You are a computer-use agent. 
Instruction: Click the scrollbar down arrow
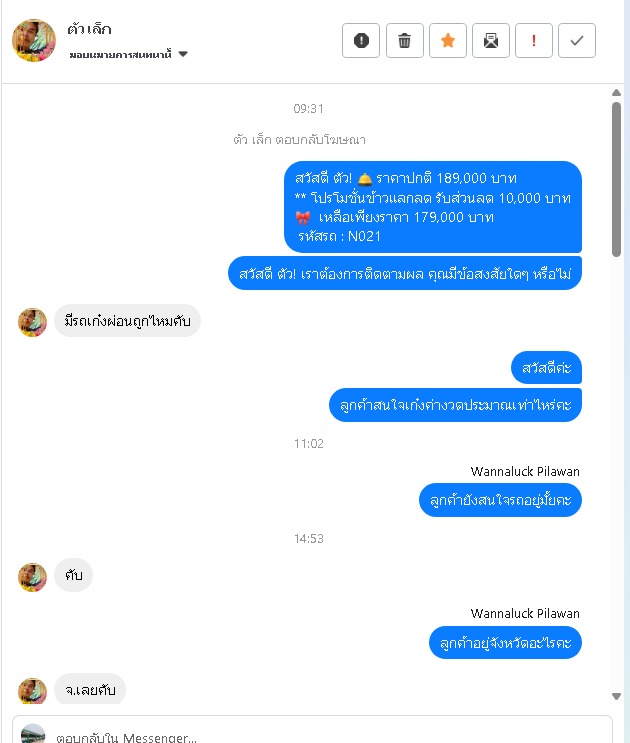point(616,696)
